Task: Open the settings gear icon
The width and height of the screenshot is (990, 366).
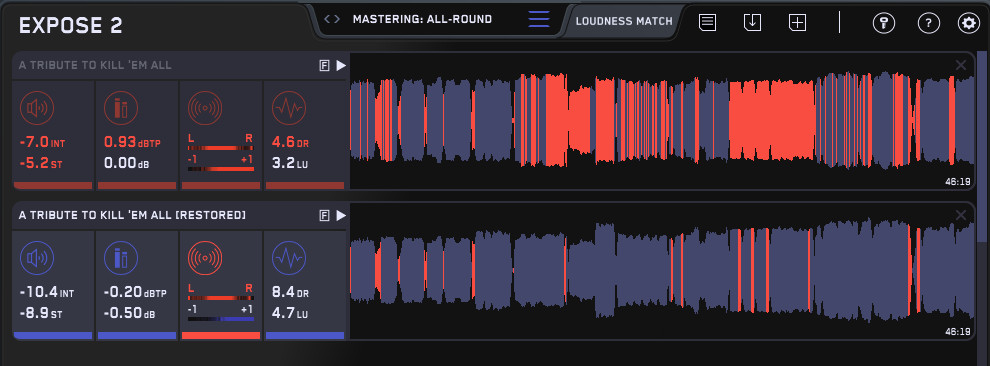Action: 969,23
